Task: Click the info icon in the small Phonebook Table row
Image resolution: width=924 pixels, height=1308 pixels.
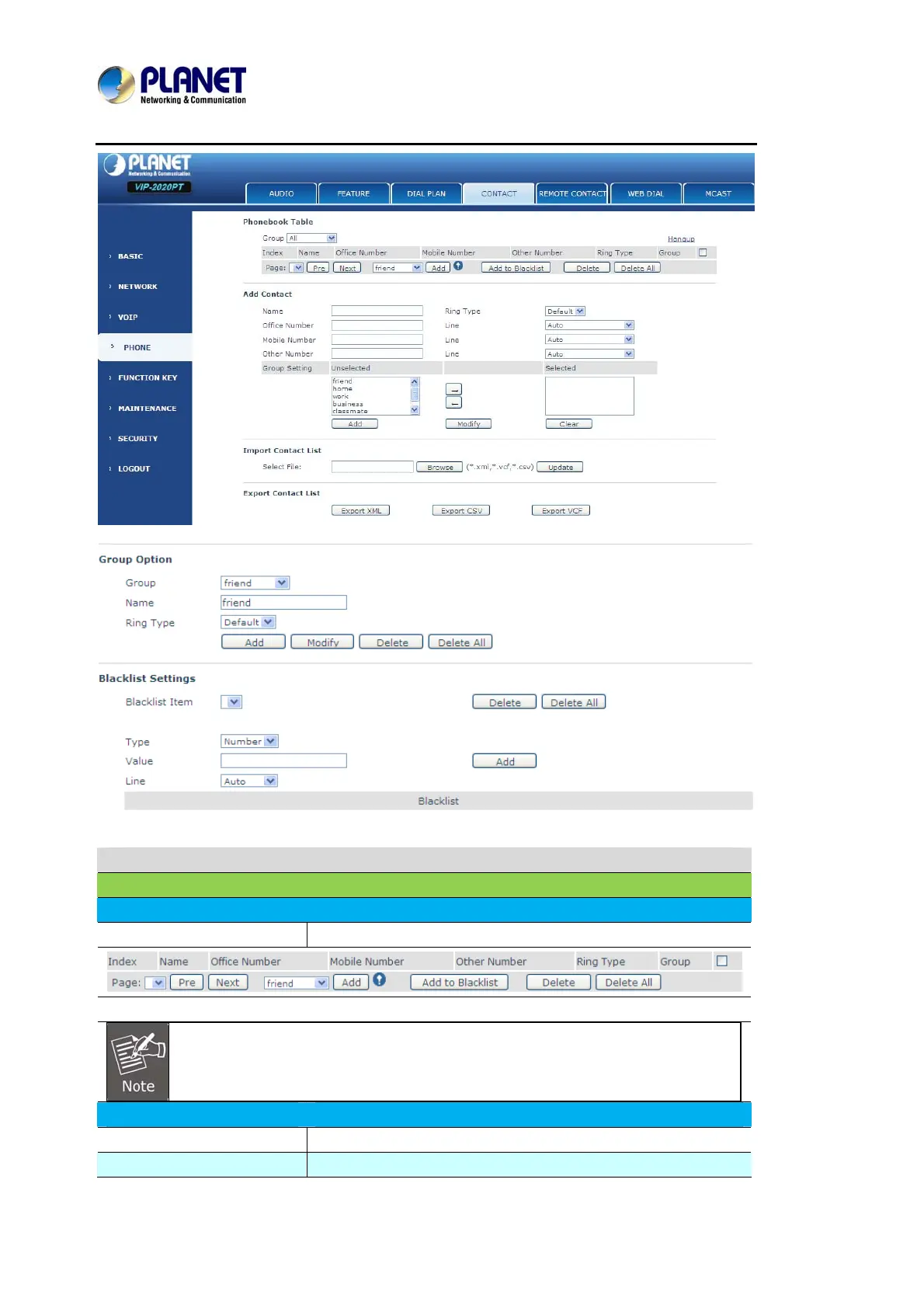Action: tap(458, 266)
